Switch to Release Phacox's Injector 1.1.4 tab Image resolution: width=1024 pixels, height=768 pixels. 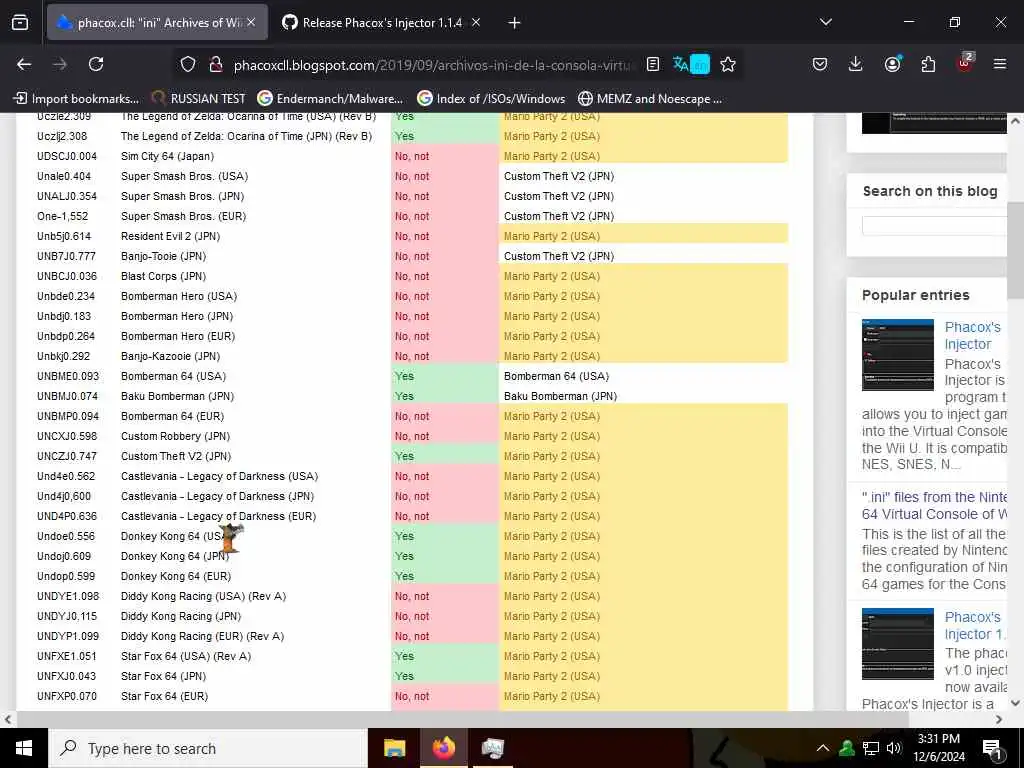pyautogui.click(x=381, y=23)
